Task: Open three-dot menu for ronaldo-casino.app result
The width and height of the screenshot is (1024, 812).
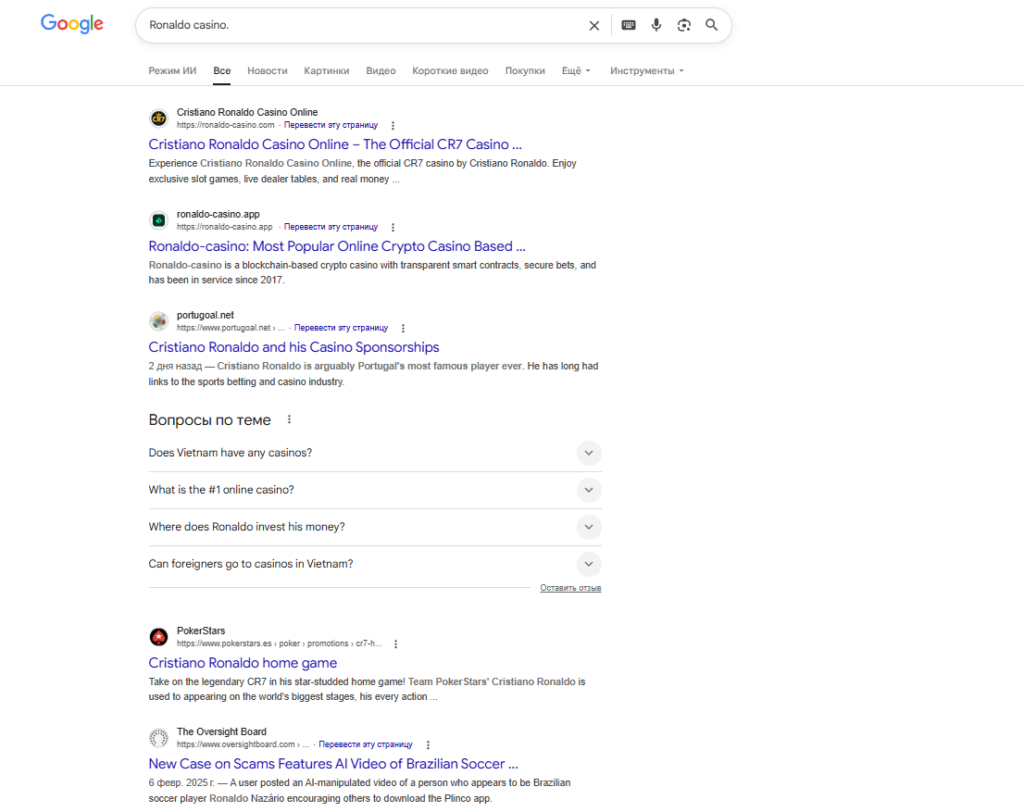Action: coord(392,227)
